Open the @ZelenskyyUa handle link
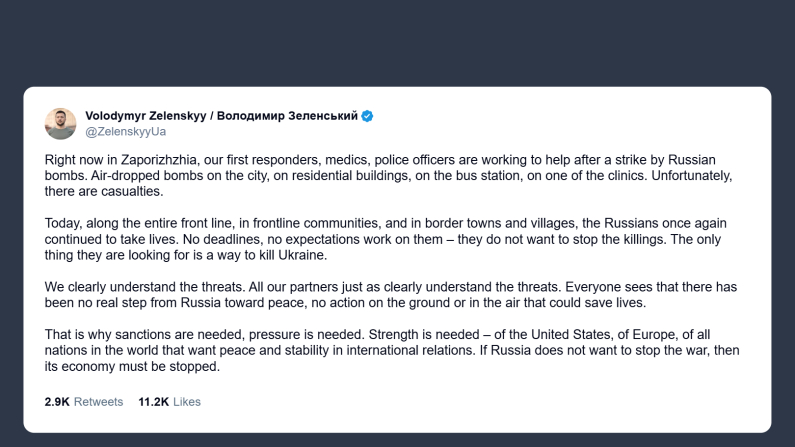 [x=126, y=131]
